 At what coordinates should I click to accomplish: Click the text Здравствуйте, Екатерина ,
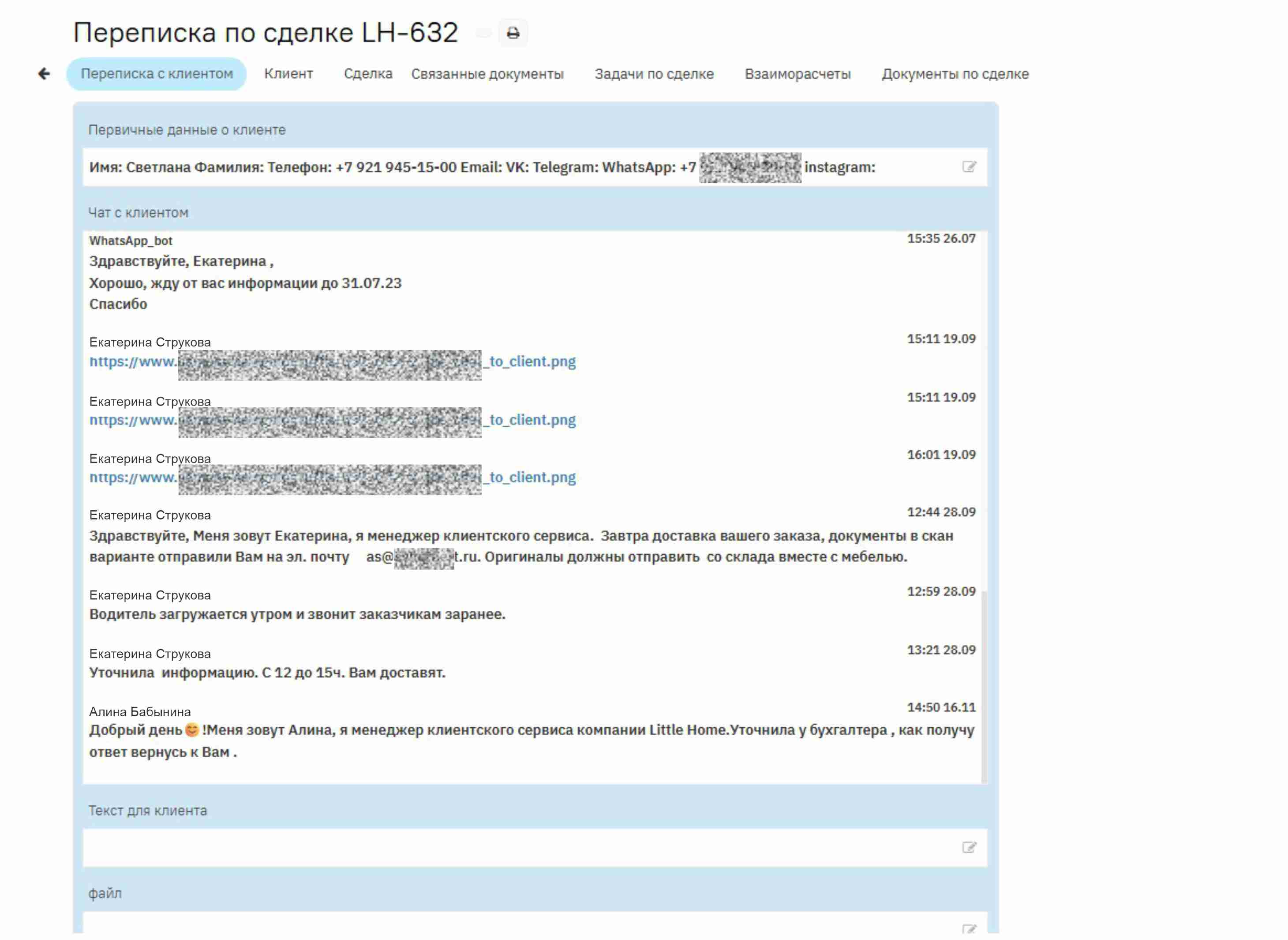click(x=181, y=261)
